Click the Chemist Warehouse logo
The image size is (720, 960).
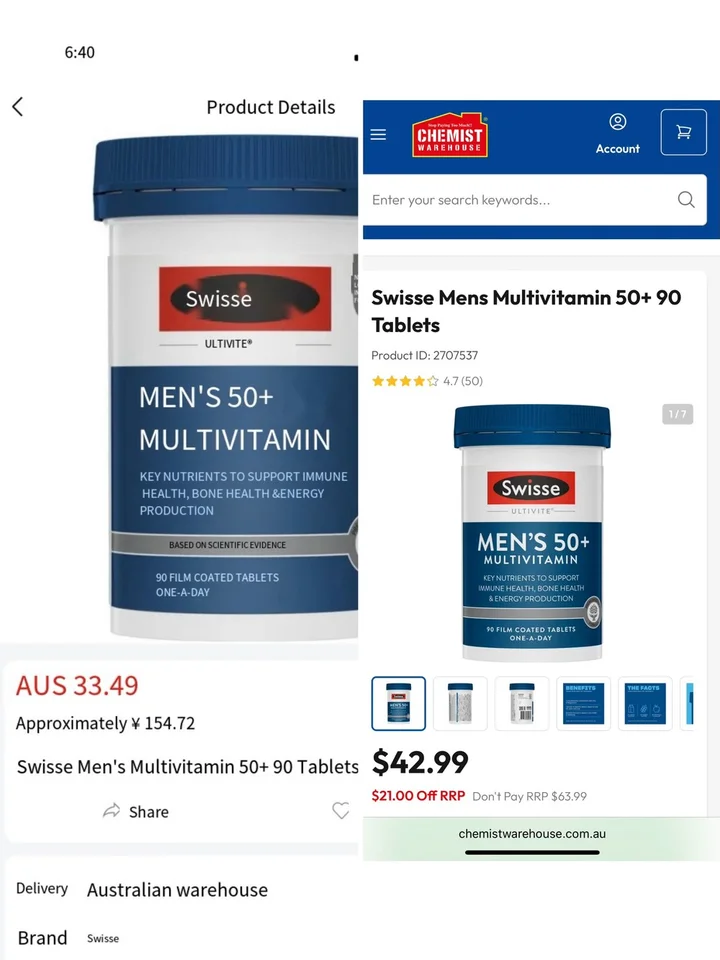tap(449, 135)
